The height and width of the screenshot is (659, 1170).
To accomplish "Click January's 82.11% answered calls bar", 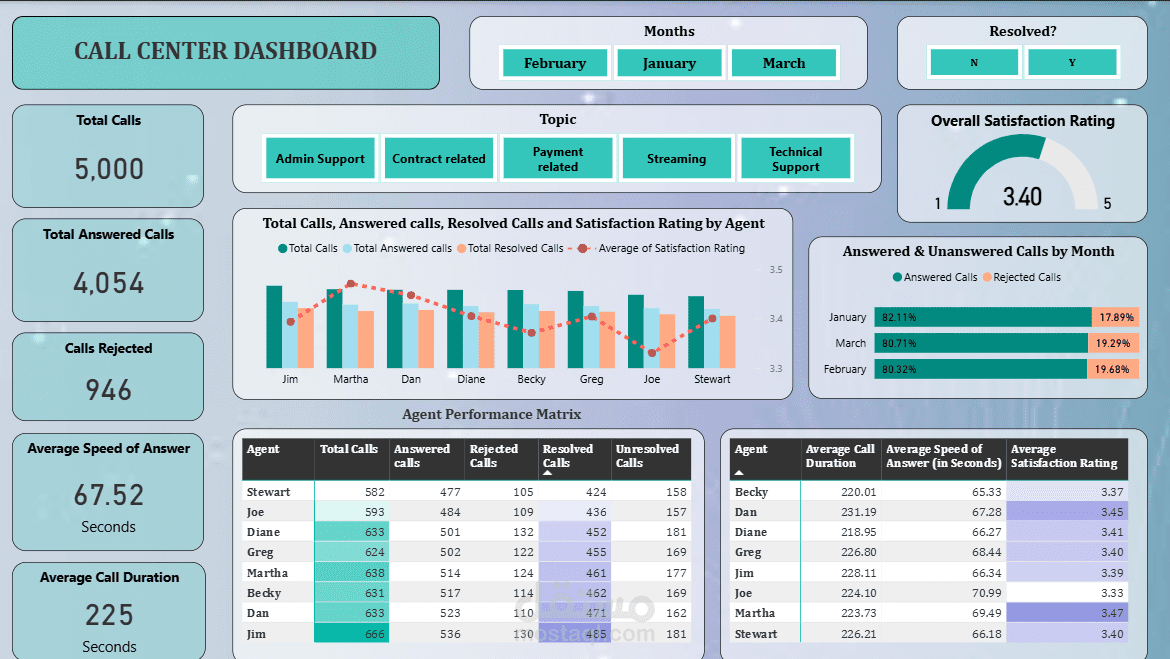I will coord(980,317).
